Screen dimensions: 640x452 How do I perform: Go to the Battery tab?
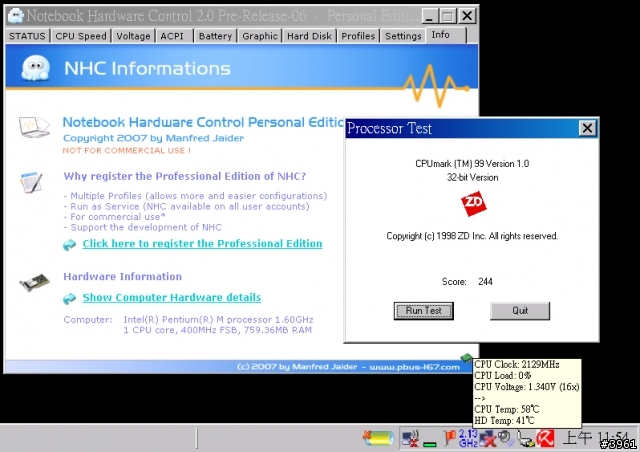coord(215,36)
